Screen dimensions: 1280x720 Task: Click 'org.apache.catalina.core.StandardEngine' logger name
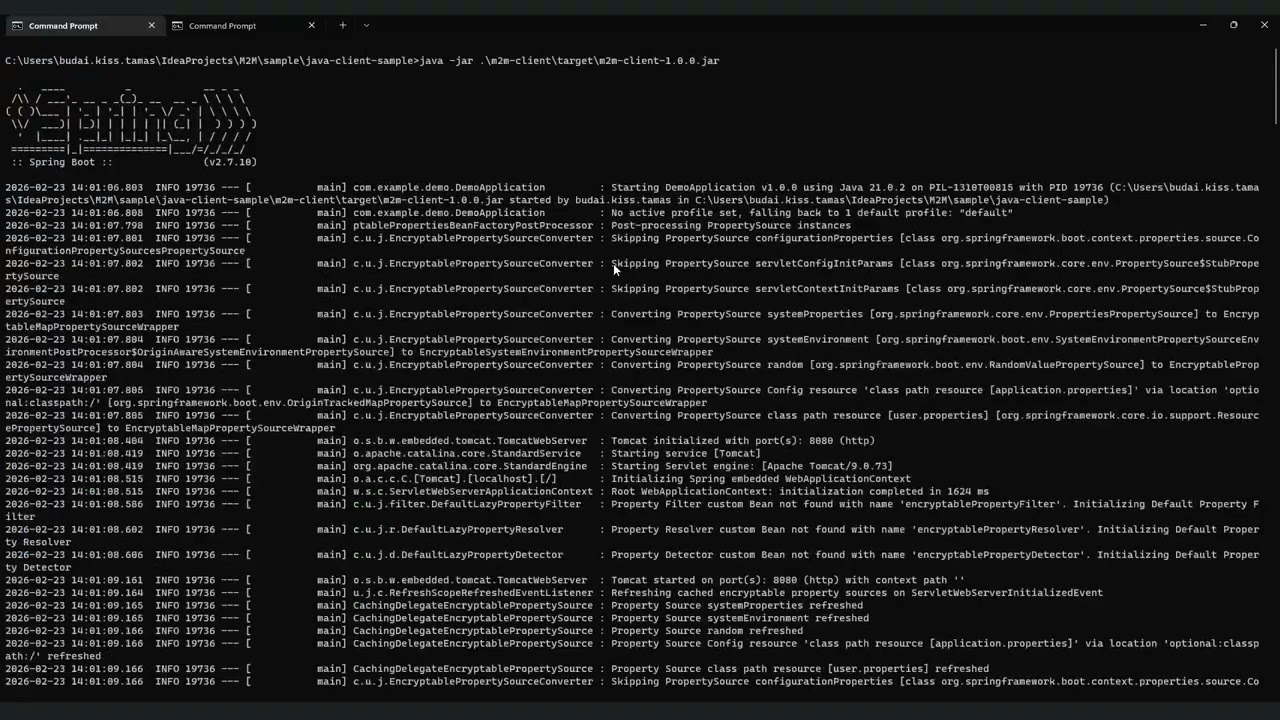[470, 466]
